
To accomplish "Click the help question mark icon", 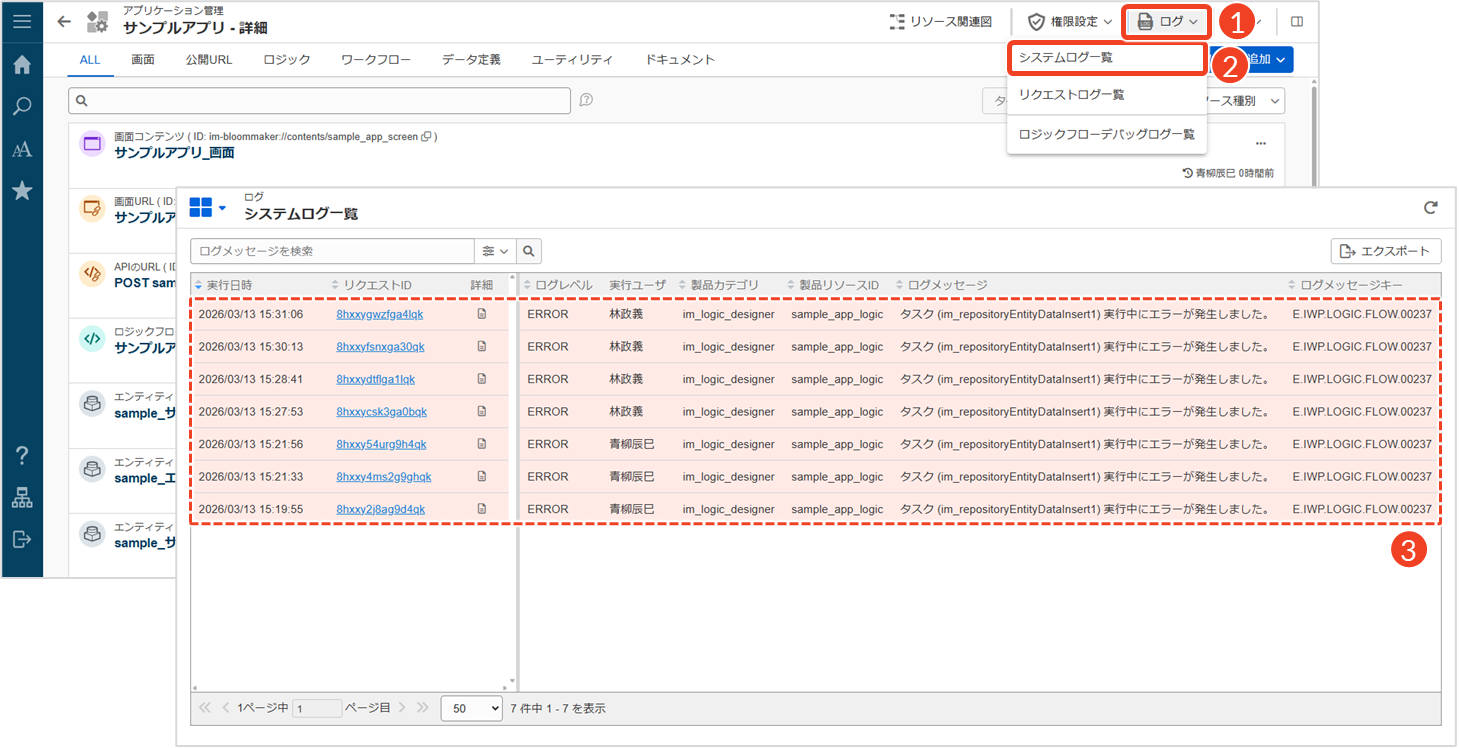I will pyautogui.click(x=21, y=456).
